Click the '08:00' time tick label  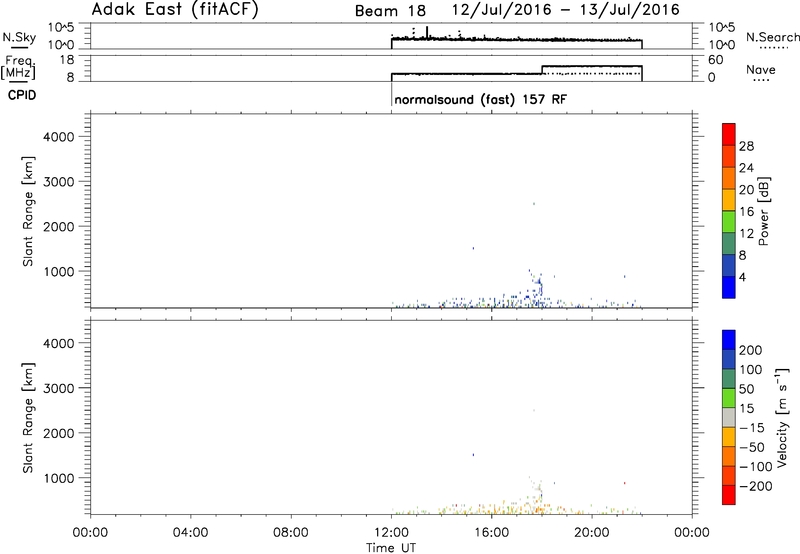291,533
